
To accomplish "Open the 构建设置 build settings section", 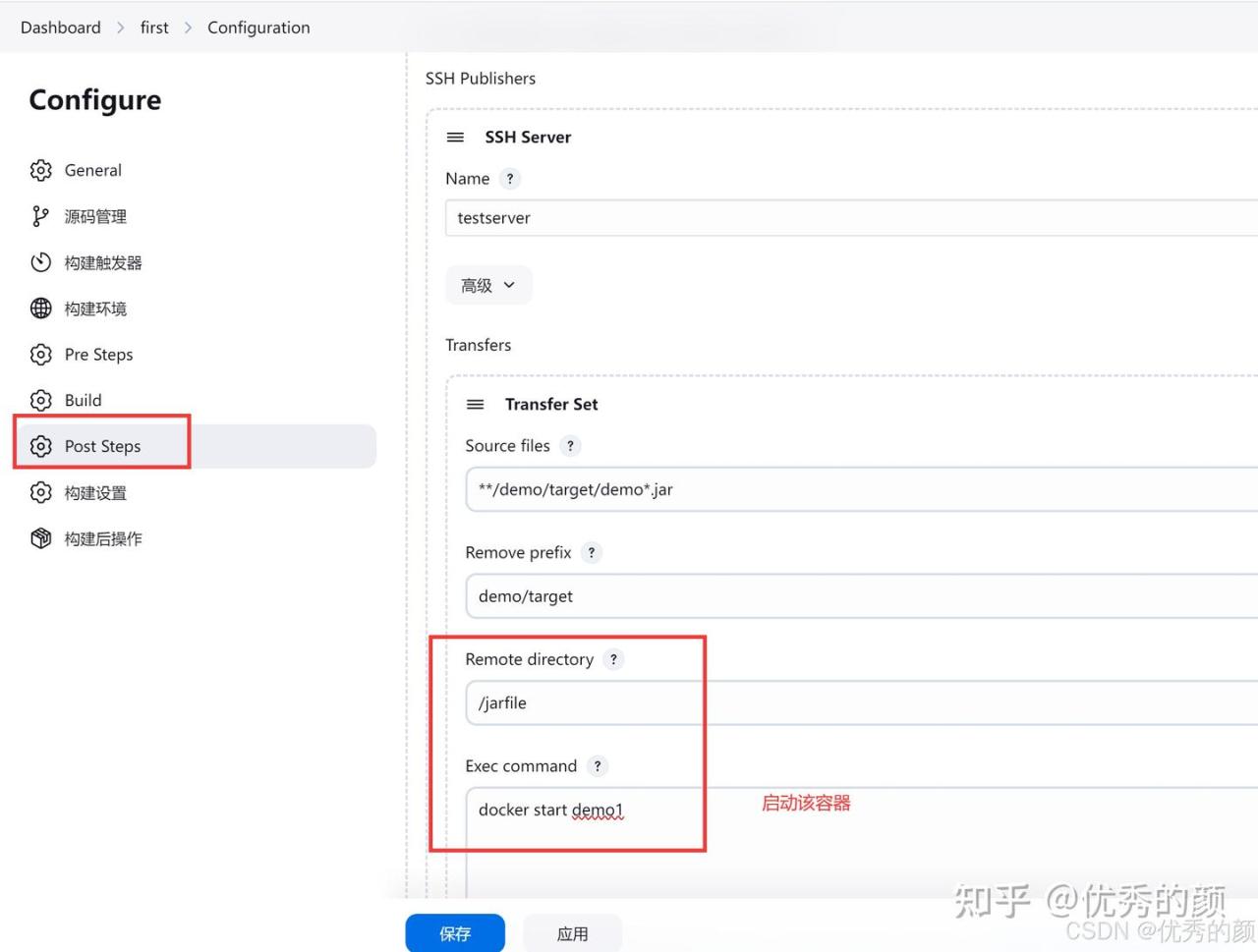I will pos(95,493).
